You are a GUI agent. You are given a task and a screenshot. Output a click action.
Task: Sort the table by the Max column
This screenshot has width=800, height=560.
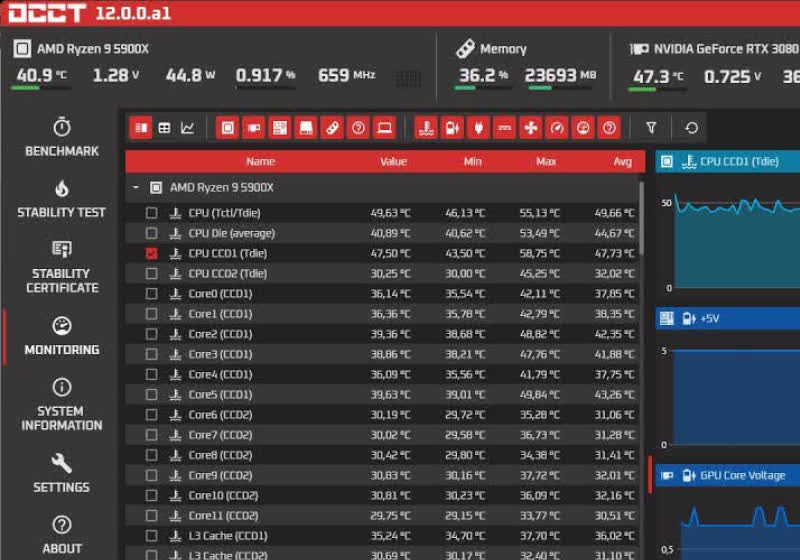tap(546, 161)
